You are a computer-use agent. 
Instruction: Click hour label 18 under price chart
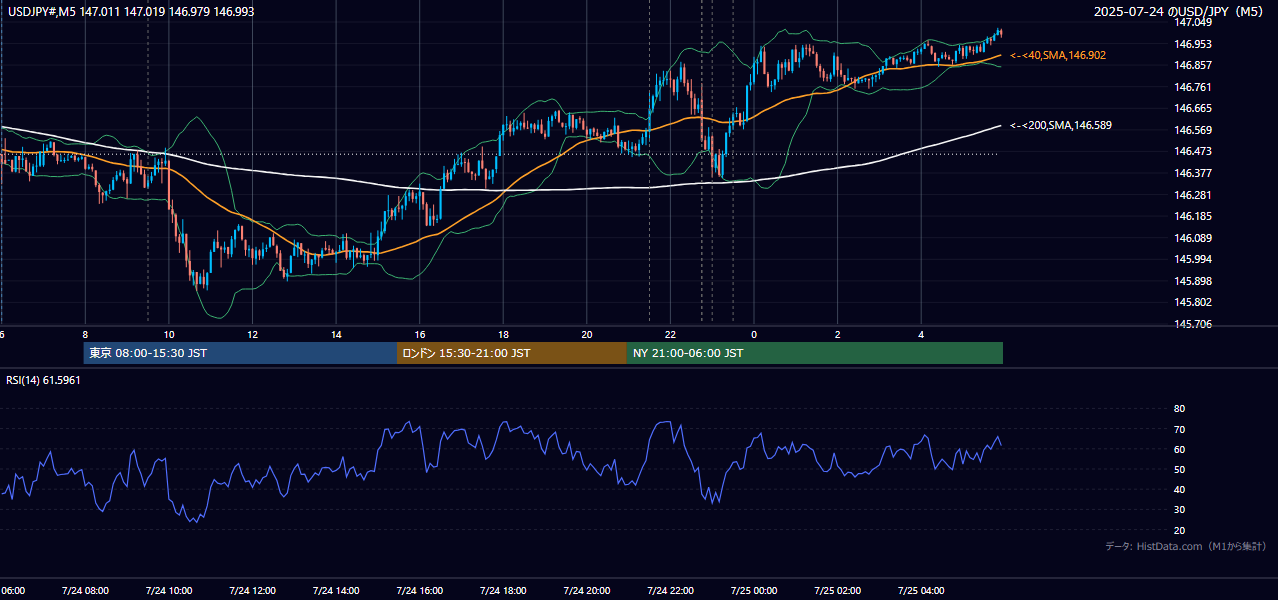pos(503,334)
